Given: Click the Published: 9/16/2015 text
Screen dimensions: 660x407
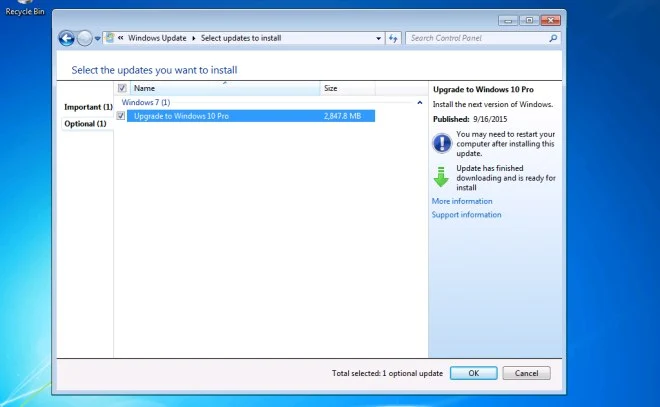Looking at the screenshot, I should click(470, 119).
